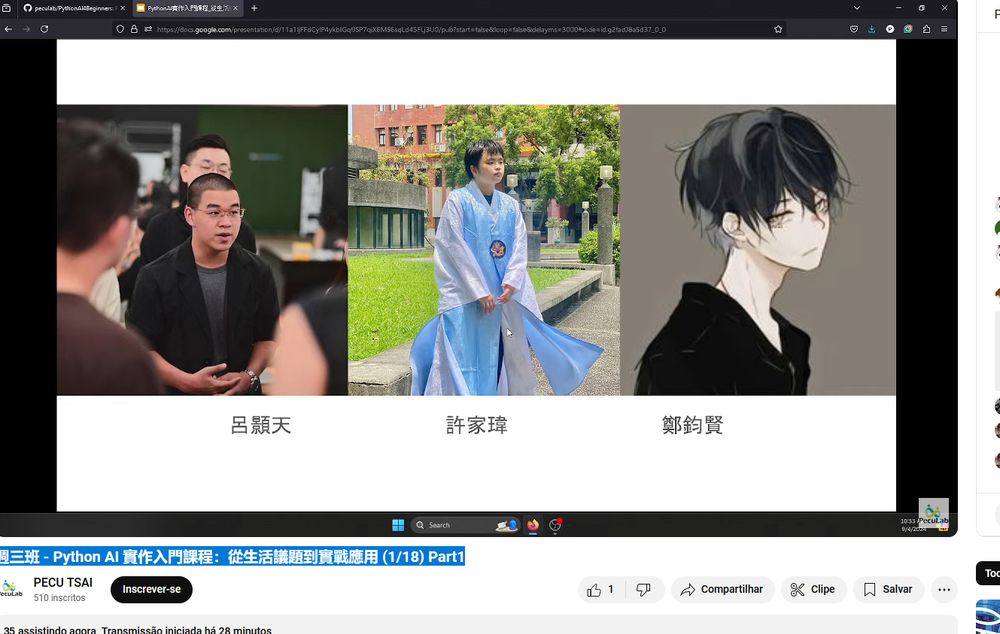The height and width of the screenshot is (634, 1000).
Task: Open the Windows Start menu in the video
Action: (x=398, y=525)
